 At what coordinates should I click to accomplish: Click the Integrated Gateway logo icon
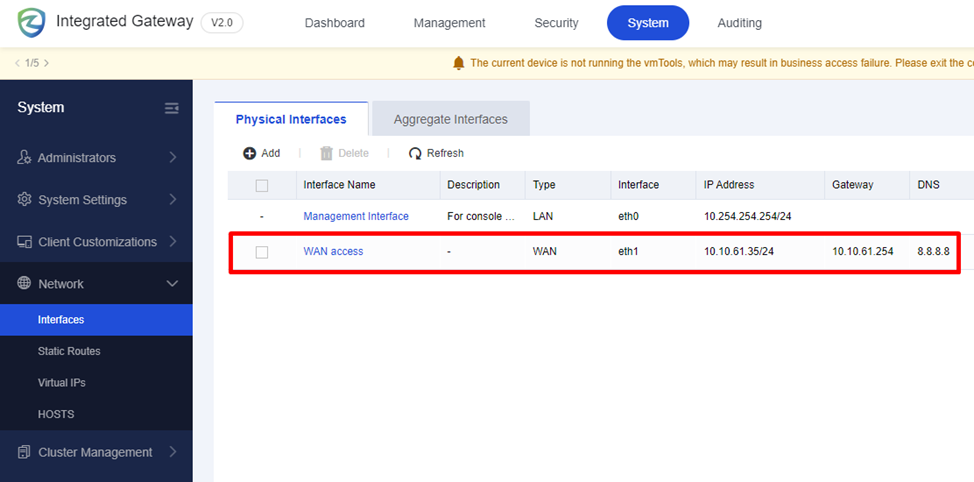click(31, 22)
